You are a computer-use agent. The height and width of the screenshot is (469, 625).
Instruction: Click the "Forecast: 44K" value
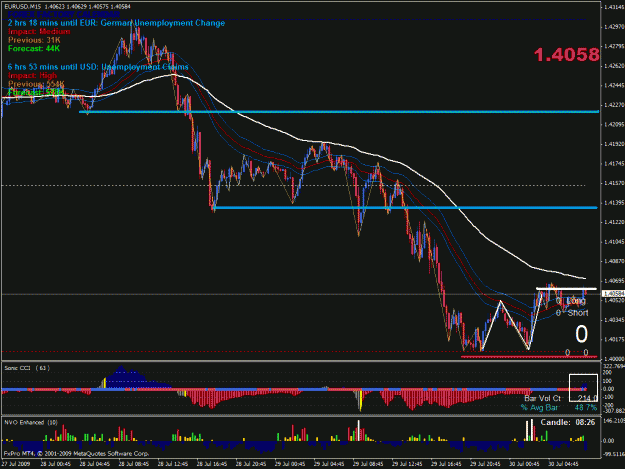click(34, 49)
